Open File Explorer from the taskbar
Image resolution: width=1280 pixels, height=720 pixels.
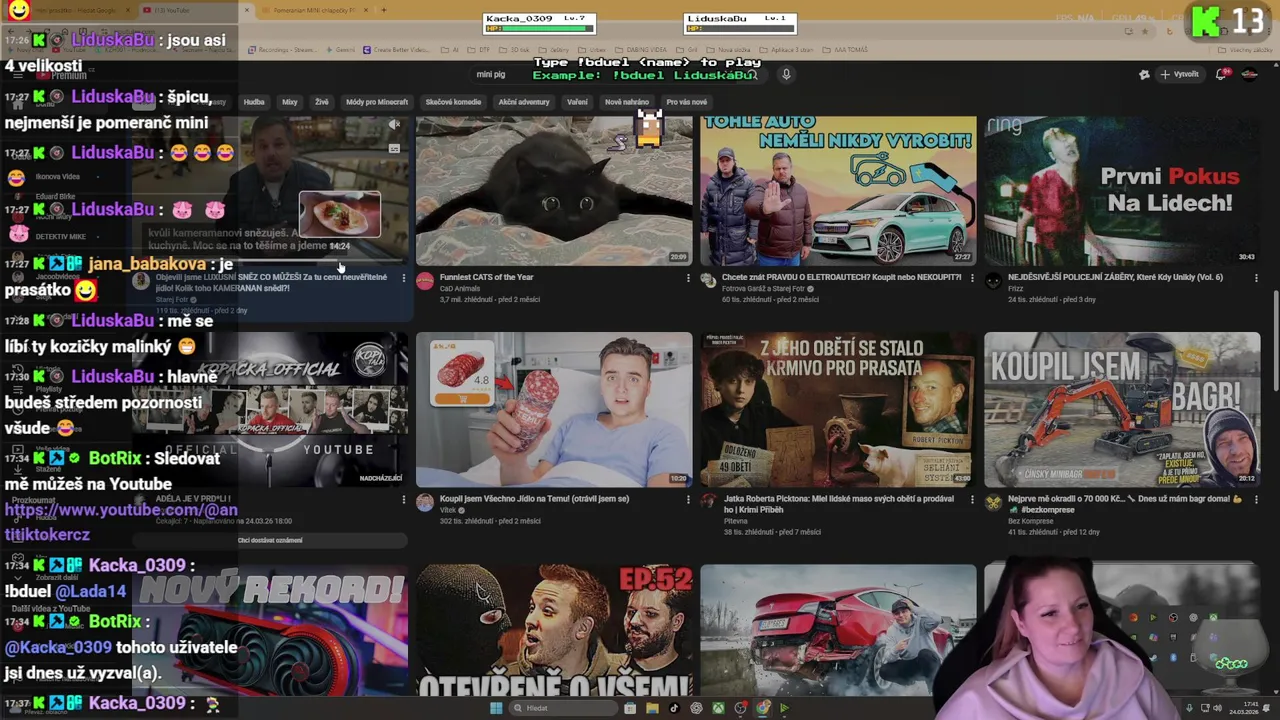[x=652, y=708]
